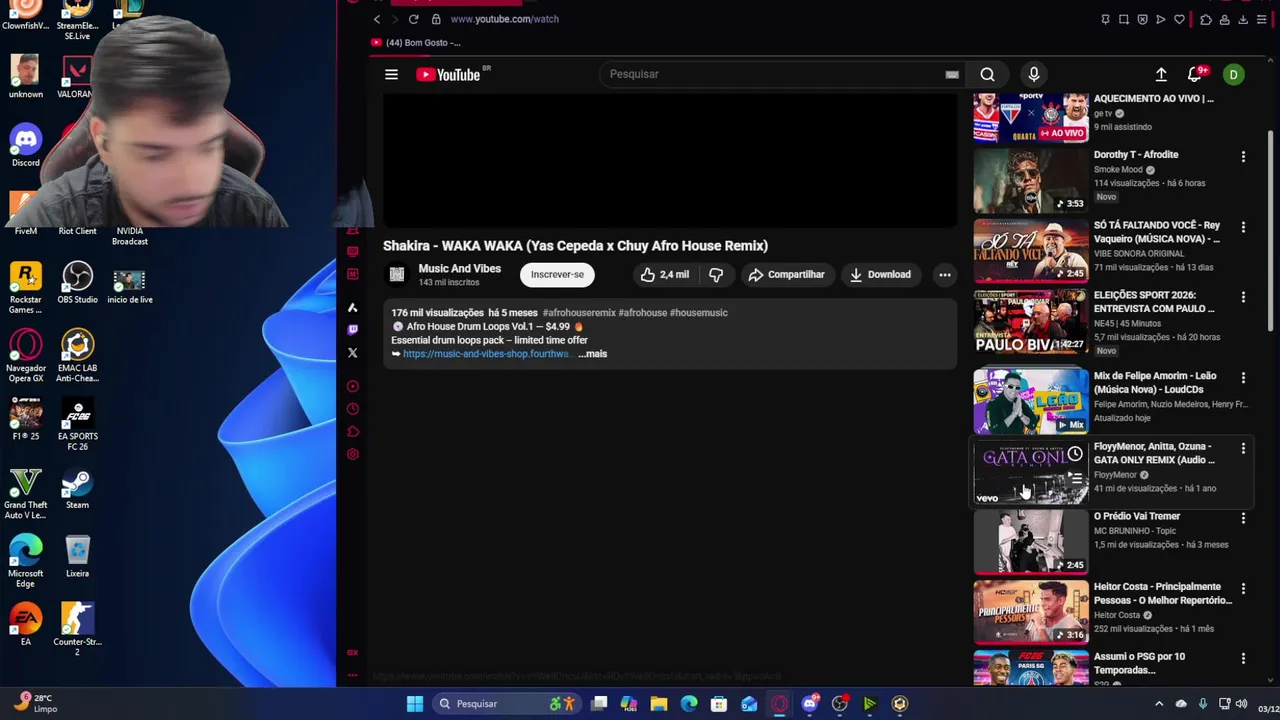Open options for 'Assumi o PSG' video

[1243, 659]
